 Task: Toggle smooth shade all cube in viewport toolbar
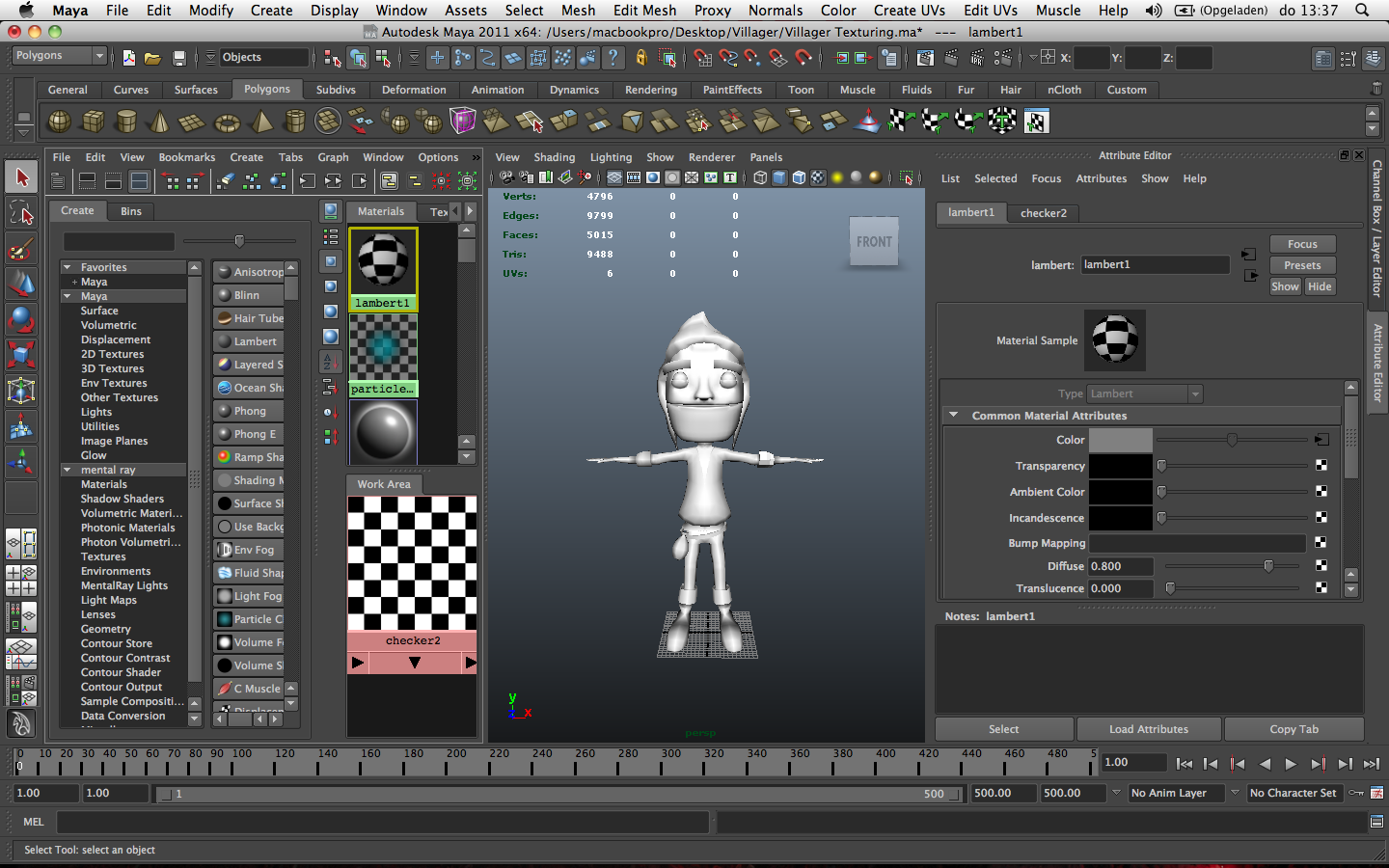pos(779,177)
